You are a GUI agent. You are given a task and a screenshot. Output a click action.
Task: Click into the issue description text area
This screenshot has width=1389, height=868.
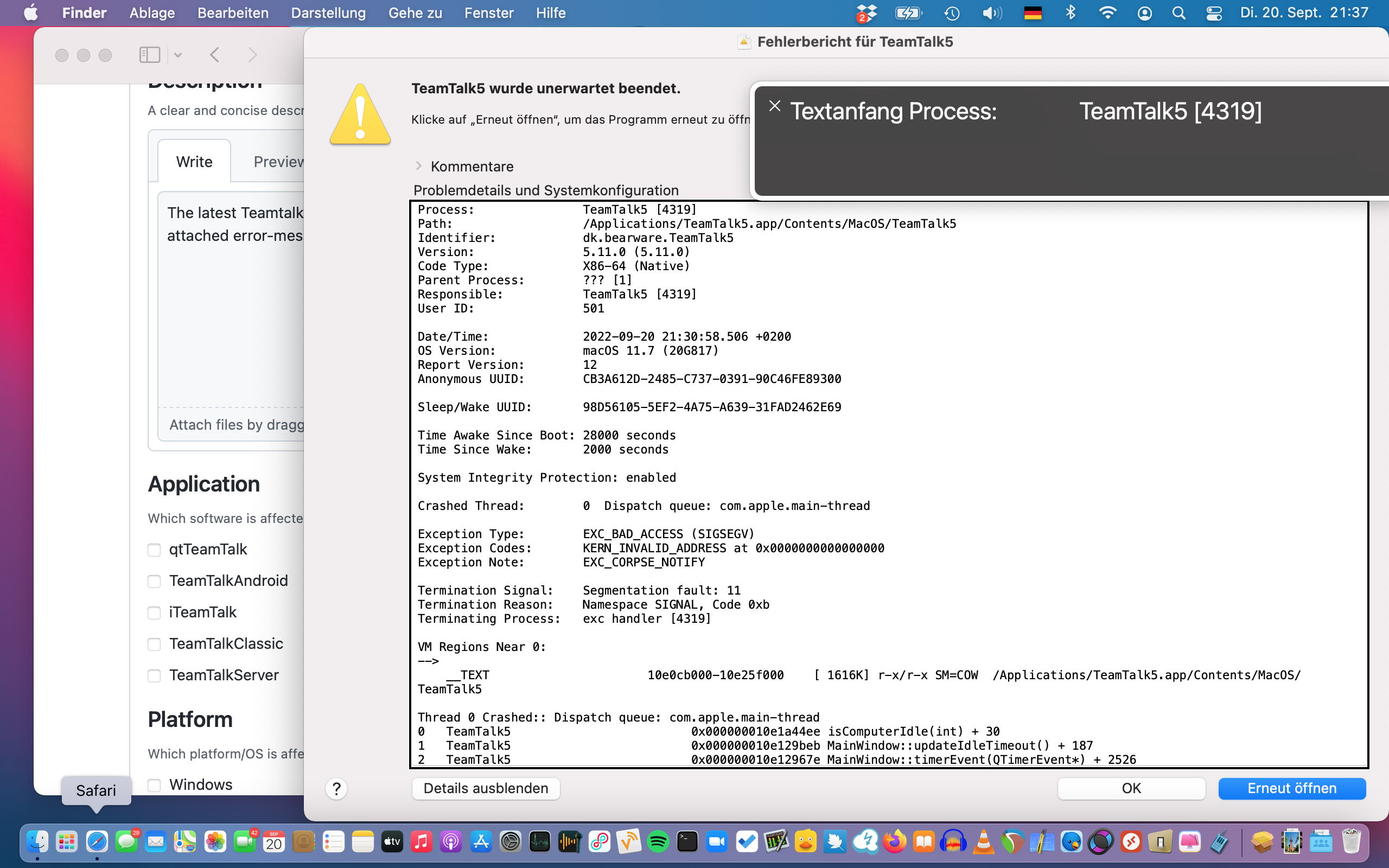pos(231,298)
